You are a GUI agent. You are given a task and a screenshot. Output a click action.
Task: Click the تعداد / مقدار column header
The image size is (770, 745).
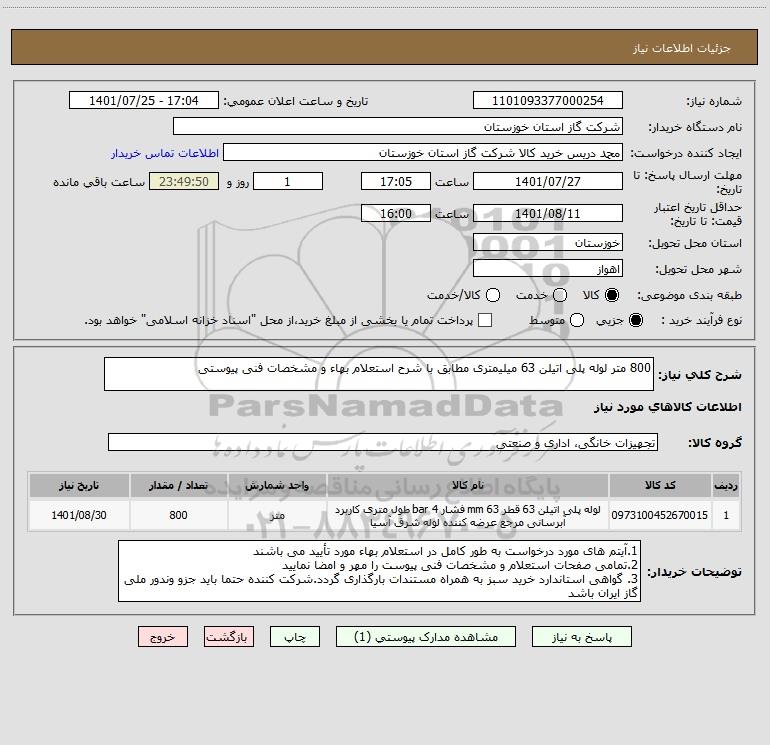[178, 485]
